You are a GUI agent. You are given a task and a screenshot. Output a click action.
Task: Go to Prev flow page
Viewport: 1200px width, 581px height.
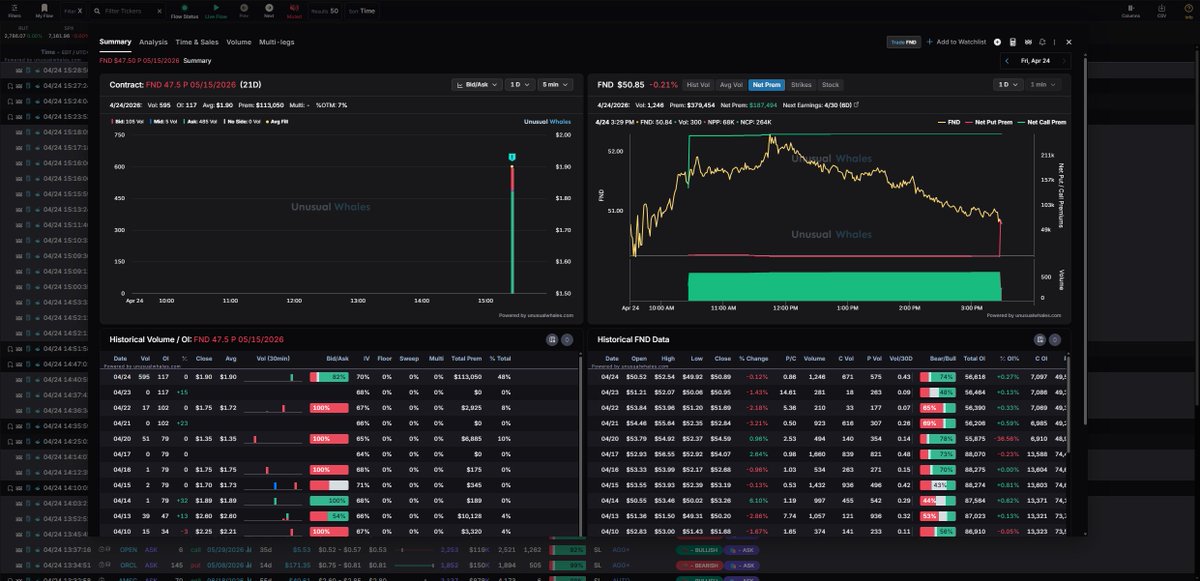[244, 11]
